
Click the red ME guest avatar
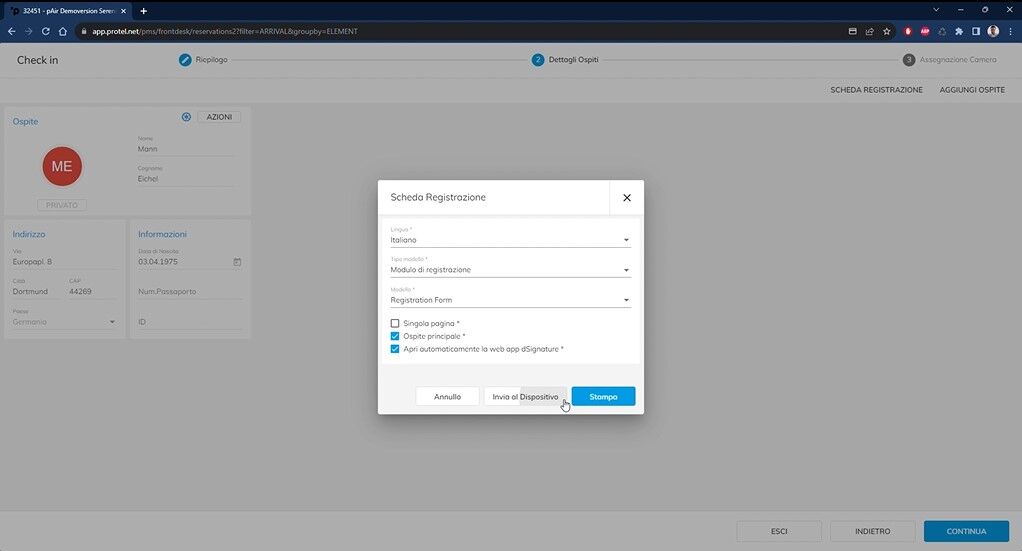coord(62,166)
